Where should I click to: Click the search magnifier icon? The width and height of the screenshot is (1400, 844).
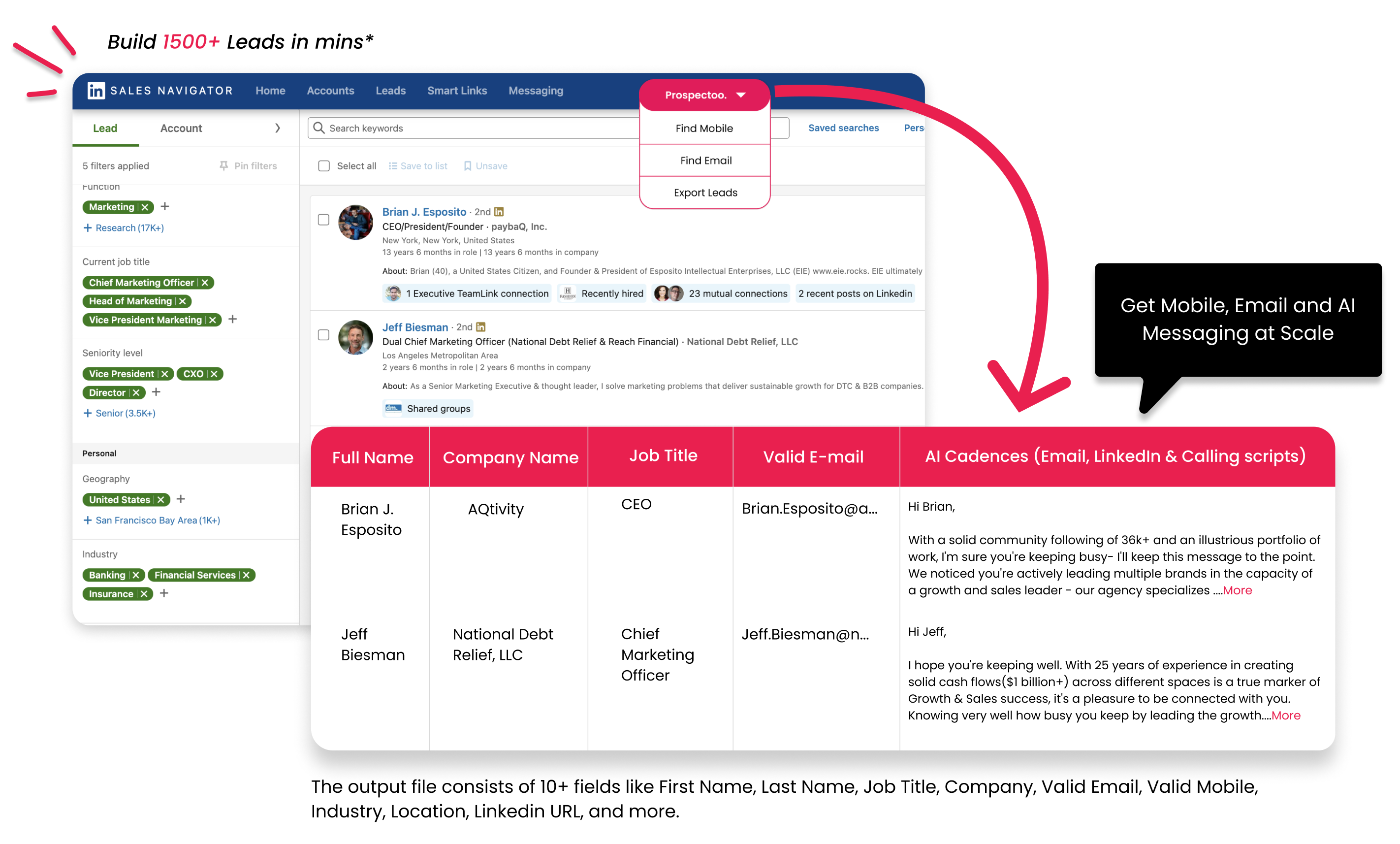point(319,128)
